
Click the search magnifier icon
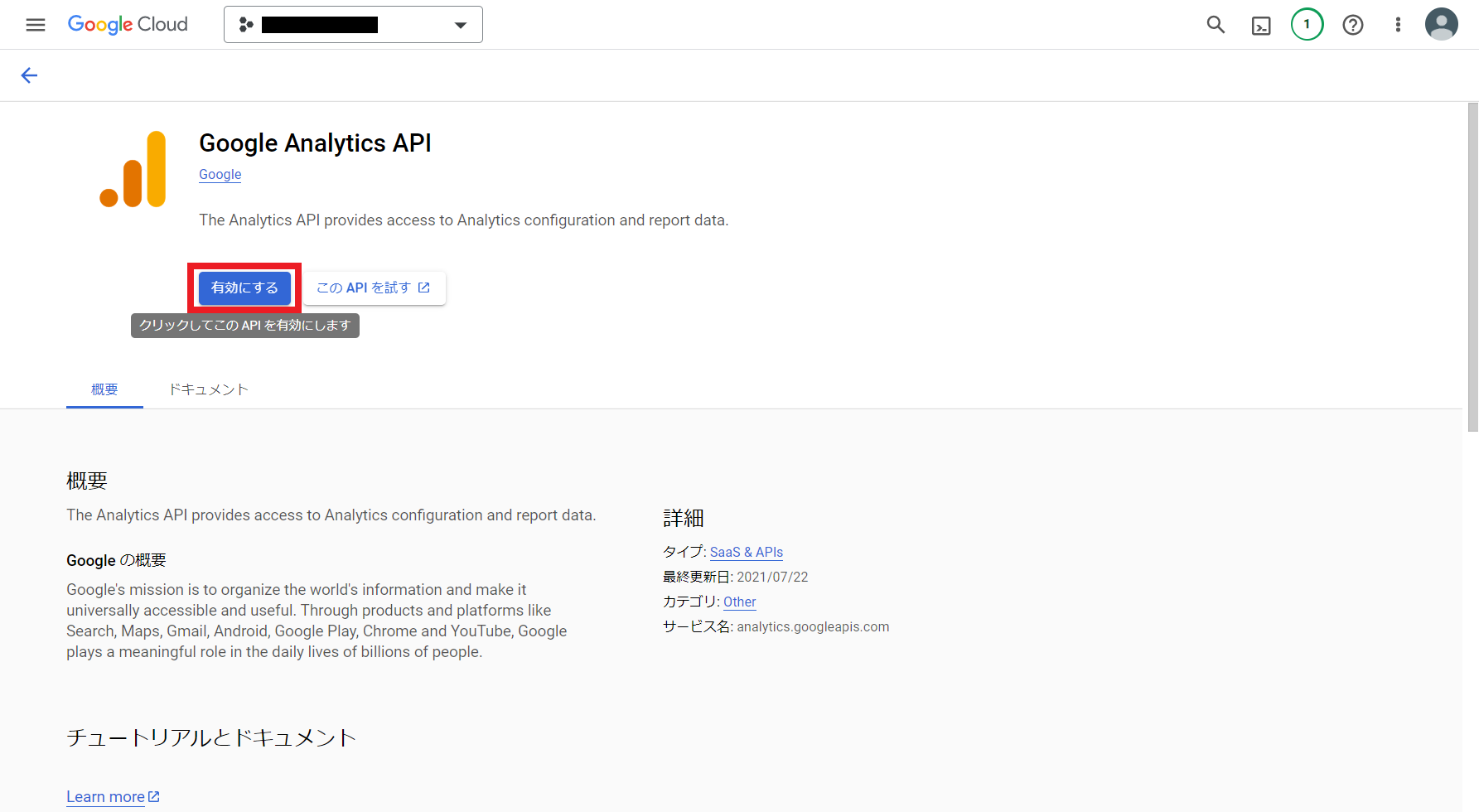[x=1216, y=25]
